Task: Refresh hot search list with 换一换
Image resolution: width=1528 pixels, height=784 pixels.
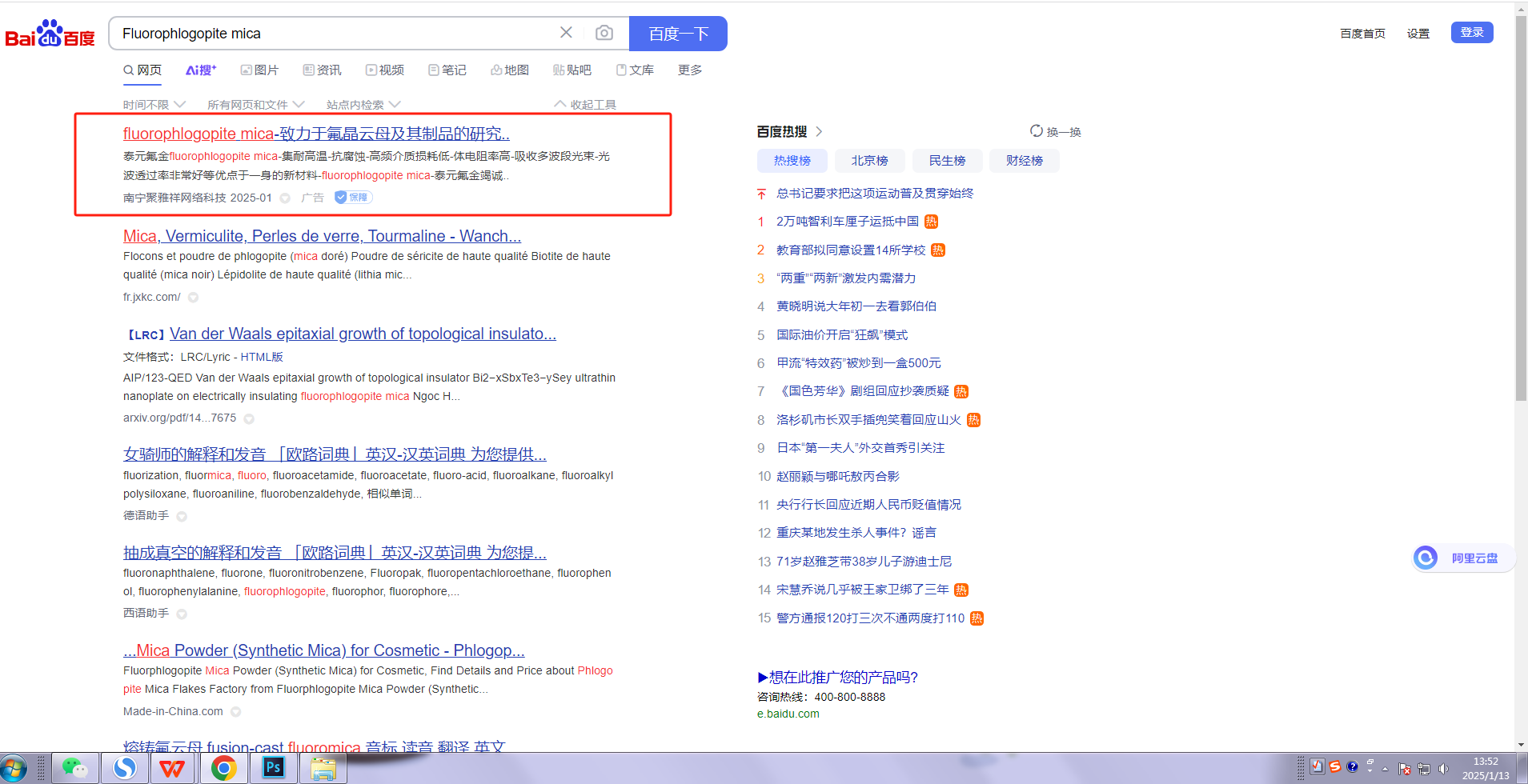Action: [x=1056, y=132]
